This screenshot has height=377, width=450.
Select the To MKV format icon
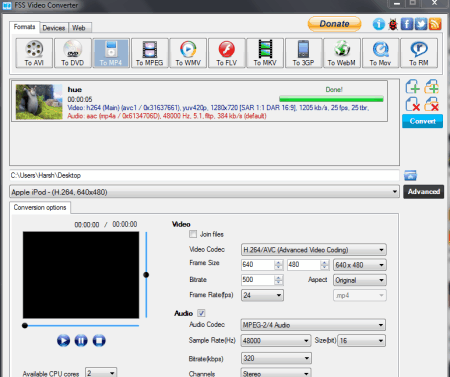pos(265,53)
